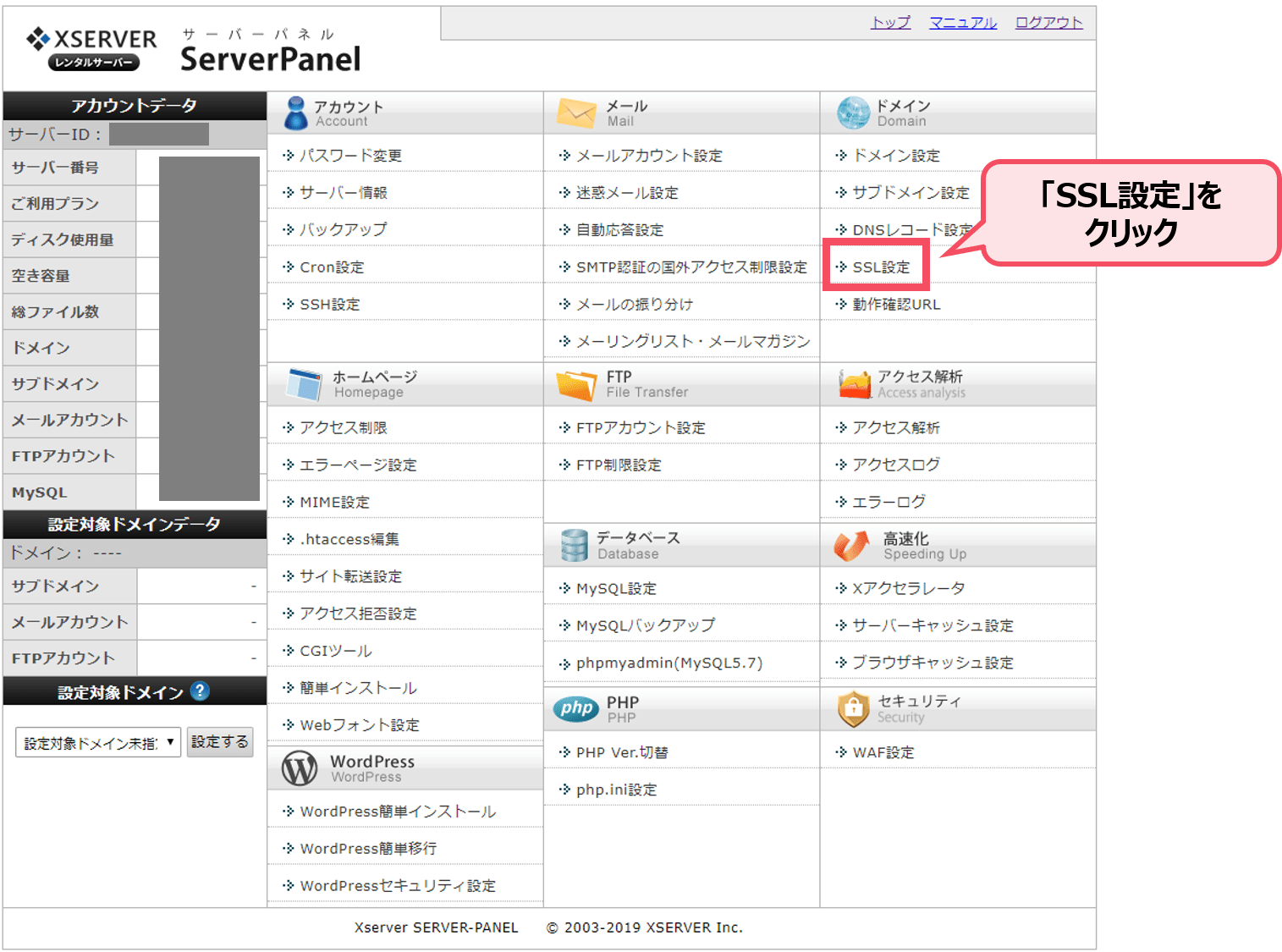Open PHP Ver.切替
Viewport: 1282px width, 952px height.
click(622, 752)
